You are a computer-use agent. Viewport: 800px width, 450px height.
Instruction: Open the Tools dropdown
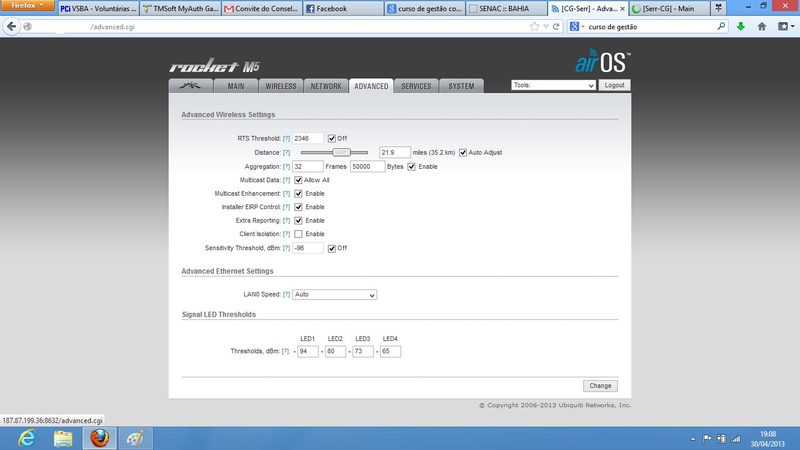coord(553,85)
